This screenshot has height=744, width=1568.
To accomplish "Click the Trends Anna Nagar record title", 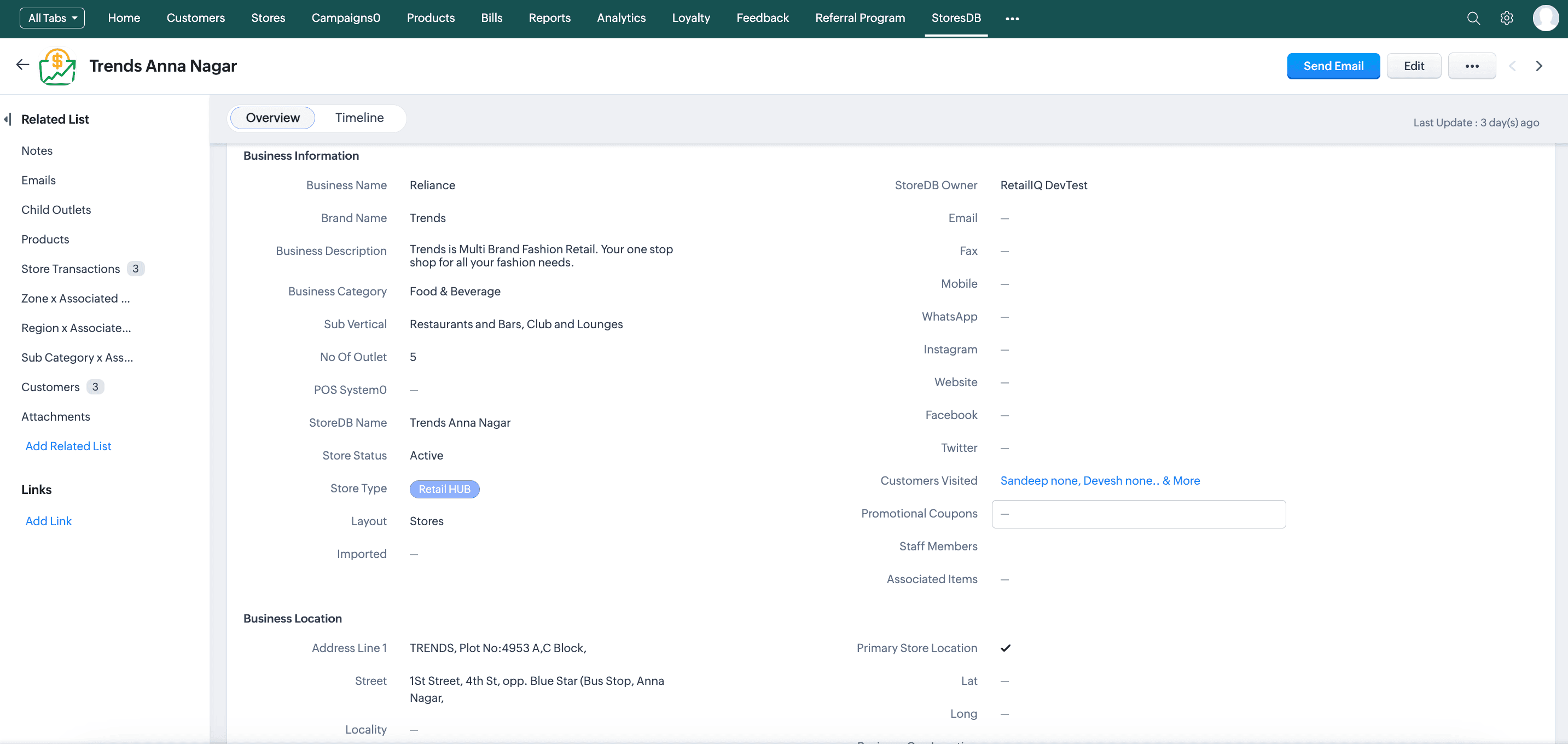I will (x=163, y=66).
